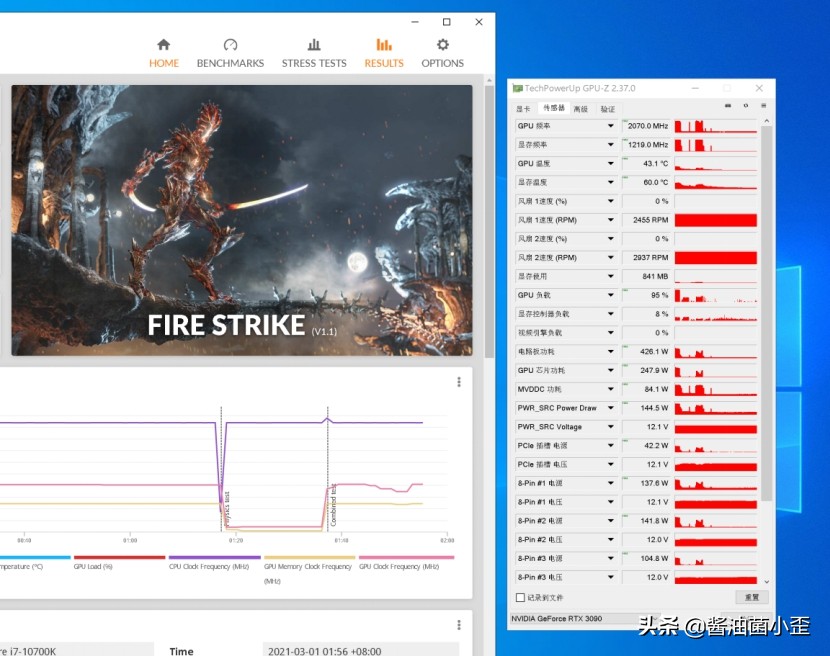This screenshot has width=830, height=656.
Task: Minimize the GPU-Z window
Action: tap(695, 88)
